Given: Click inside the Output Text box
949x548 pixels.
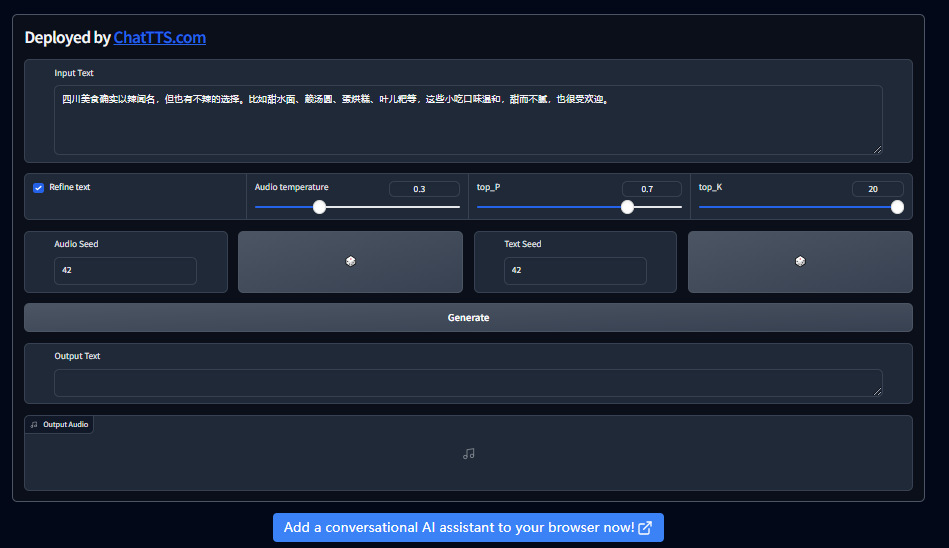Looking at the screenshot, I should 468,383.
